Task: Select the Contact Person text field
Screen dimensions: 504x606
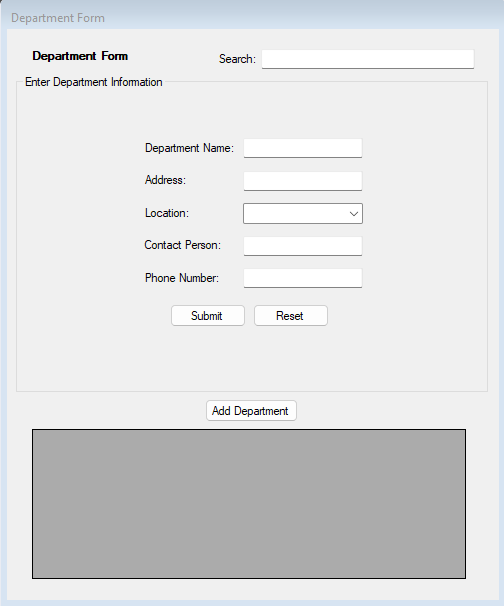Action: (x=303, y=246)
